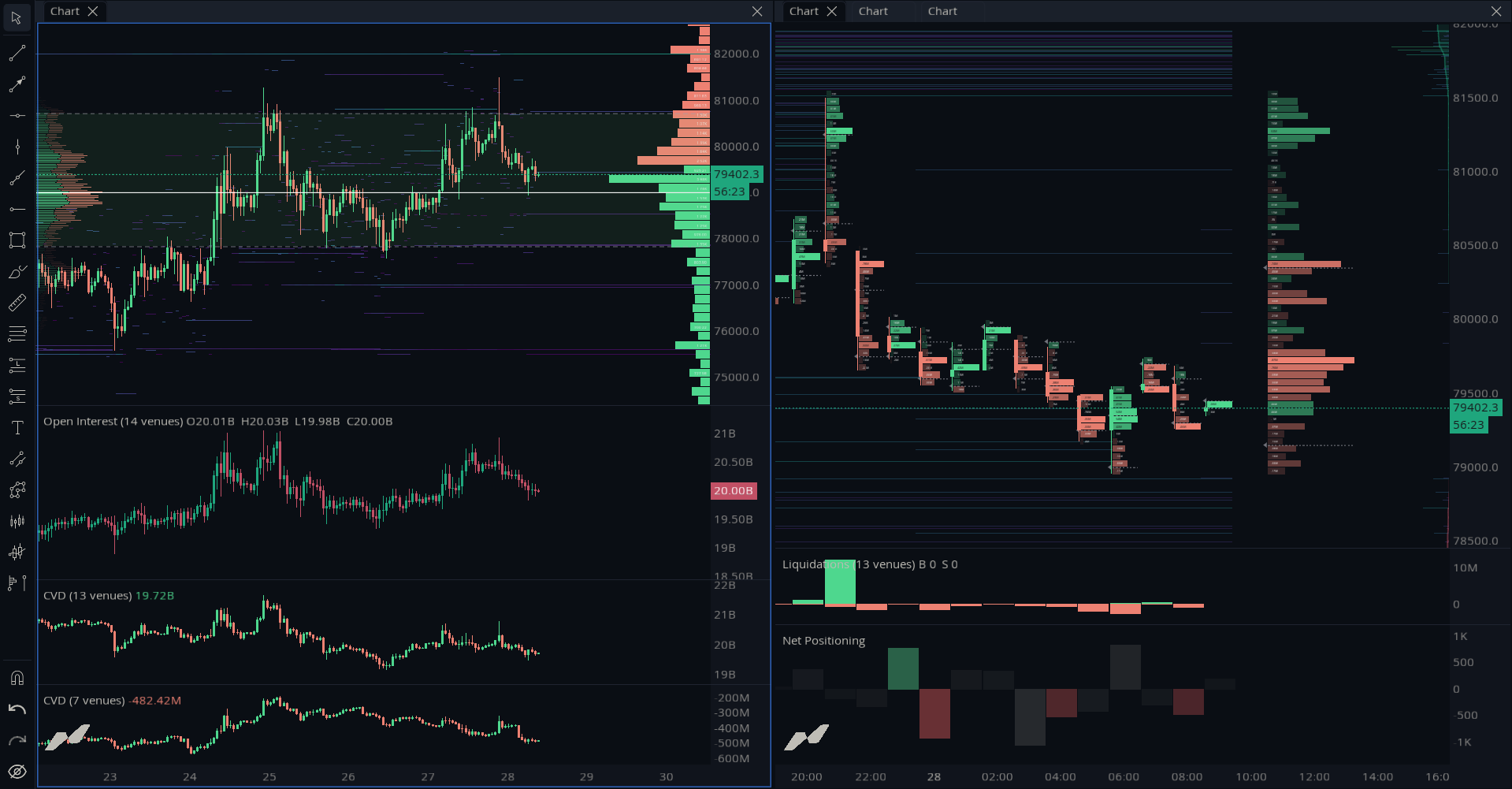Image resolution: width=1512 pixels, height=789 pixels.
Task: Click the Net Positioning indicator label
Action: 823,641
